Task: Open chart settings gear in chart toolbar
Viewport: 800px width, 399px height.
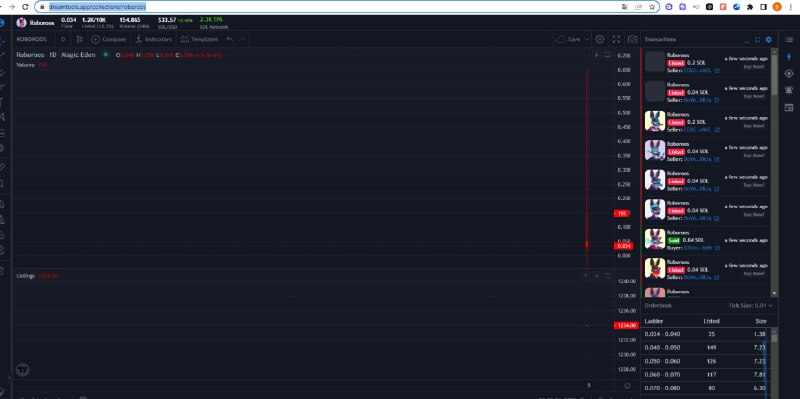Action: pyautogui.click(x=600, y=39)
